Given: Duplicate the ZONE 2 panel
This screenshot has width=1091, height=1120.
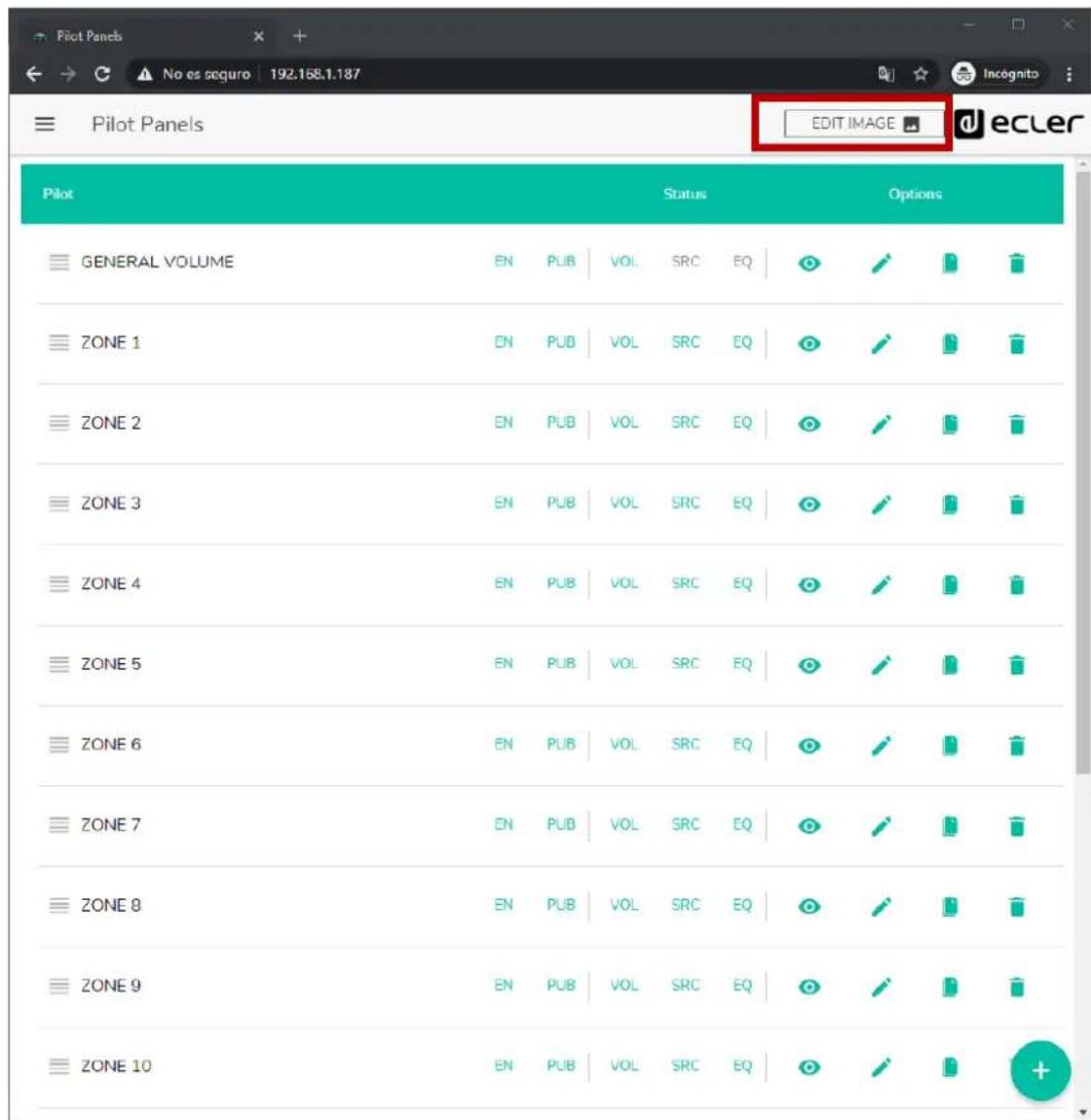Looking at the screenshot, I should click(x=950, y=425).
